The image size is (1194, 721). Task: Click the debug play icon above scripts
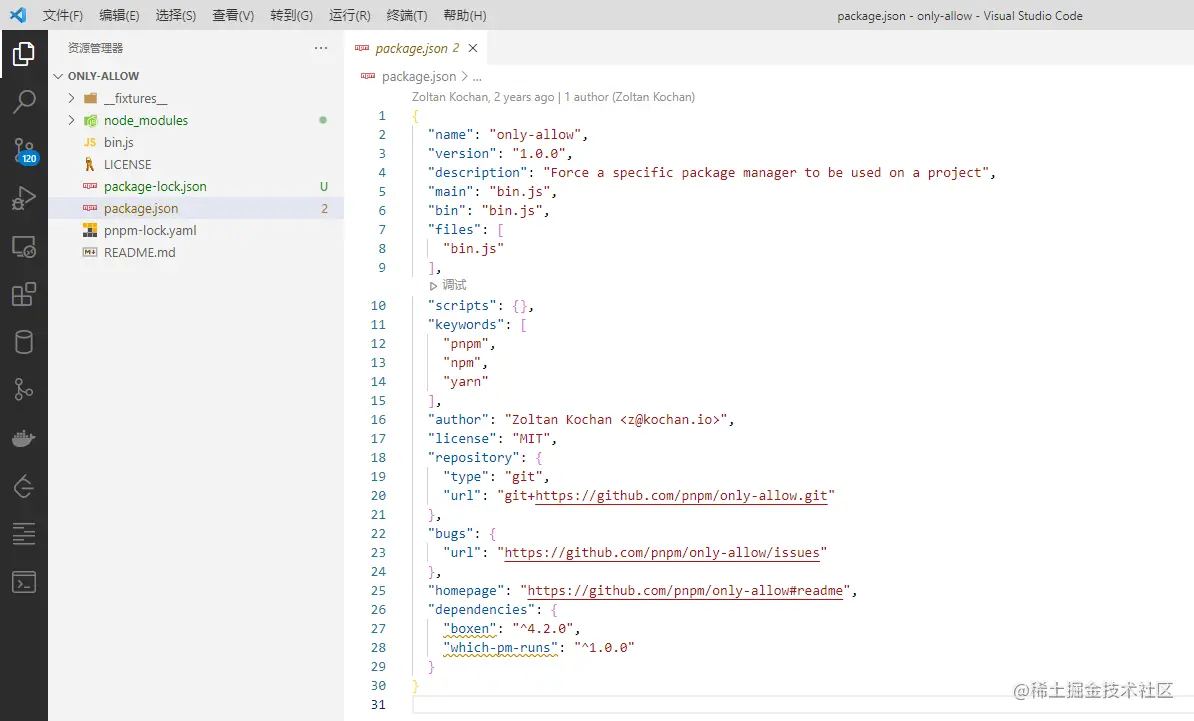[x=433, y=286]
